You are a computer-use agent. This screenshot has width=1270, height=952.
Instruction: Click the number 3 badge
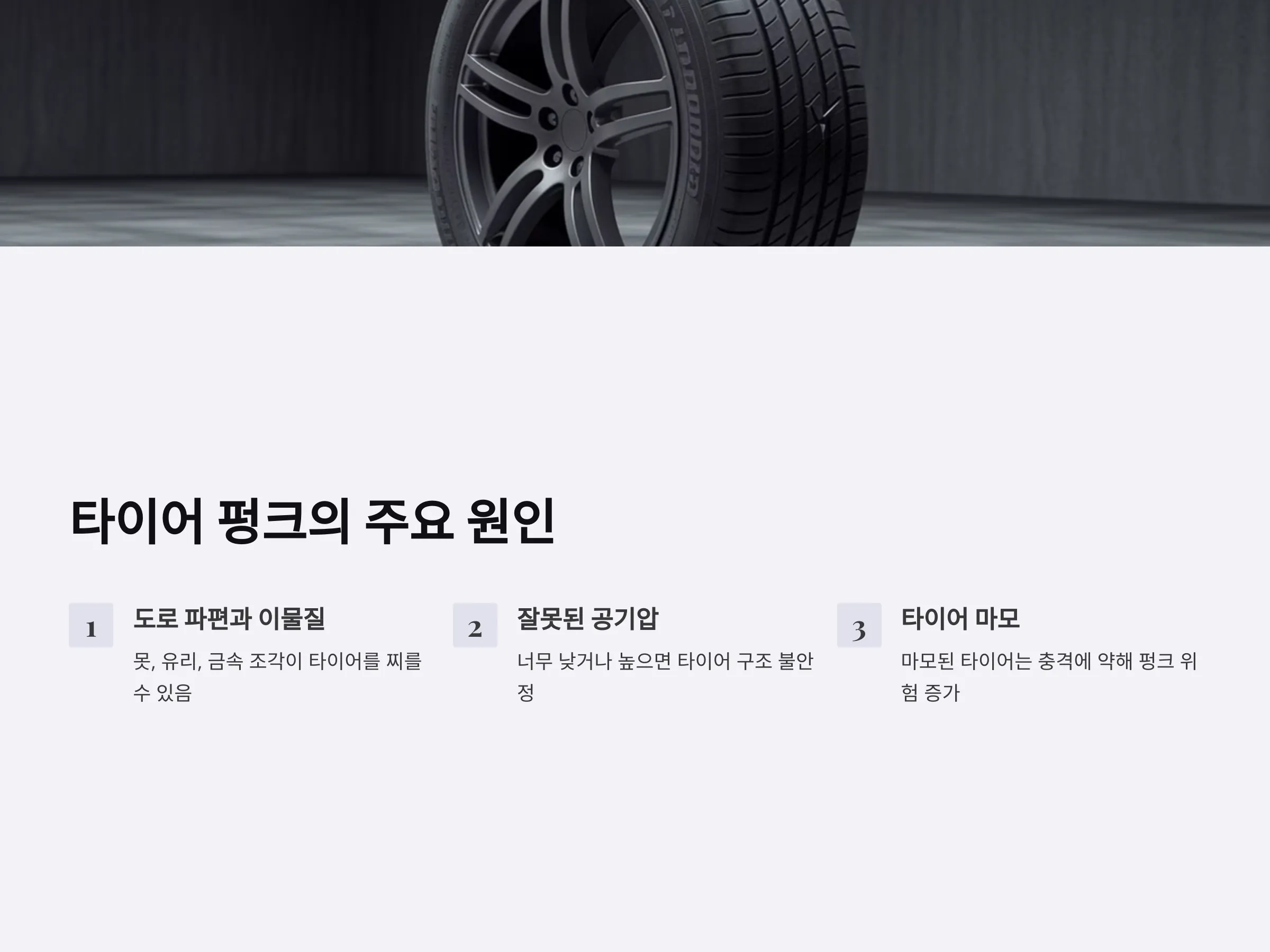(859, 625)
